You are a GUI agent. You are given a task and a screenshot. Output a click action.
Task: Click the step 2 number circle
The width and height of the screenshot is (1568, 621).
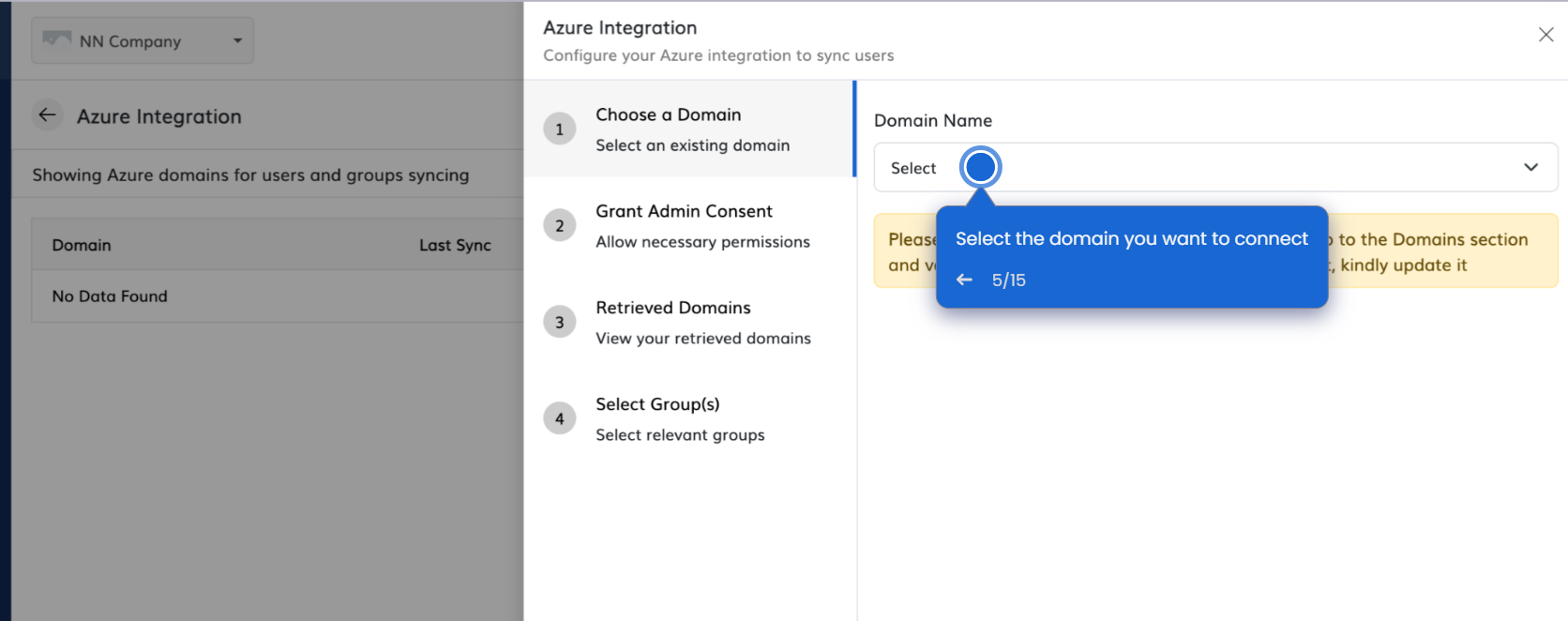click(560, 226)
